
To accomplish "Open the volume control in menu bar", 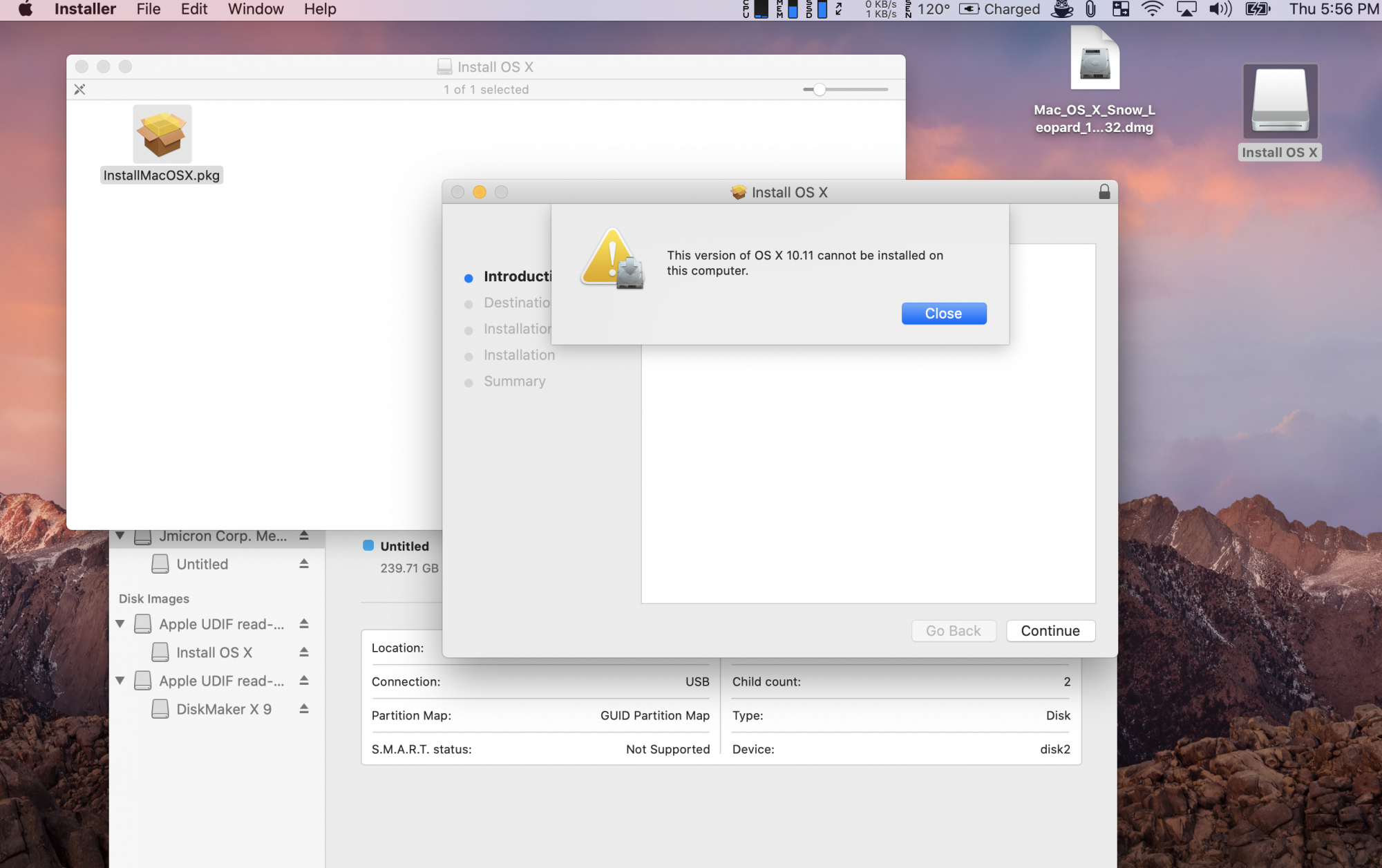I will (x=1220, y=9).
